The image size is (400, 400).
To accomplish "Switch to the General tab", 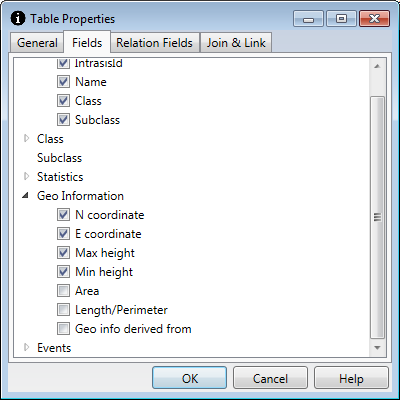I will [x=37, y=43].
